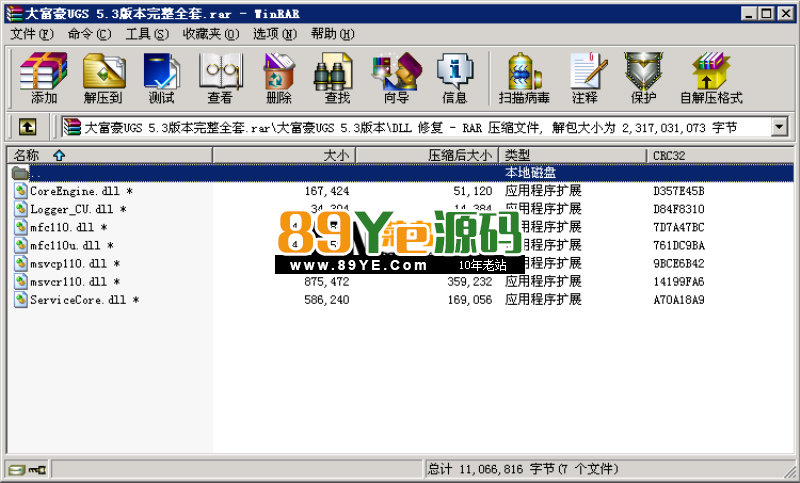Image resolution: width=800 pixels, height=483 pixels.
Task: Sort by the 类型 column header
Action: [x=572, y=155]
